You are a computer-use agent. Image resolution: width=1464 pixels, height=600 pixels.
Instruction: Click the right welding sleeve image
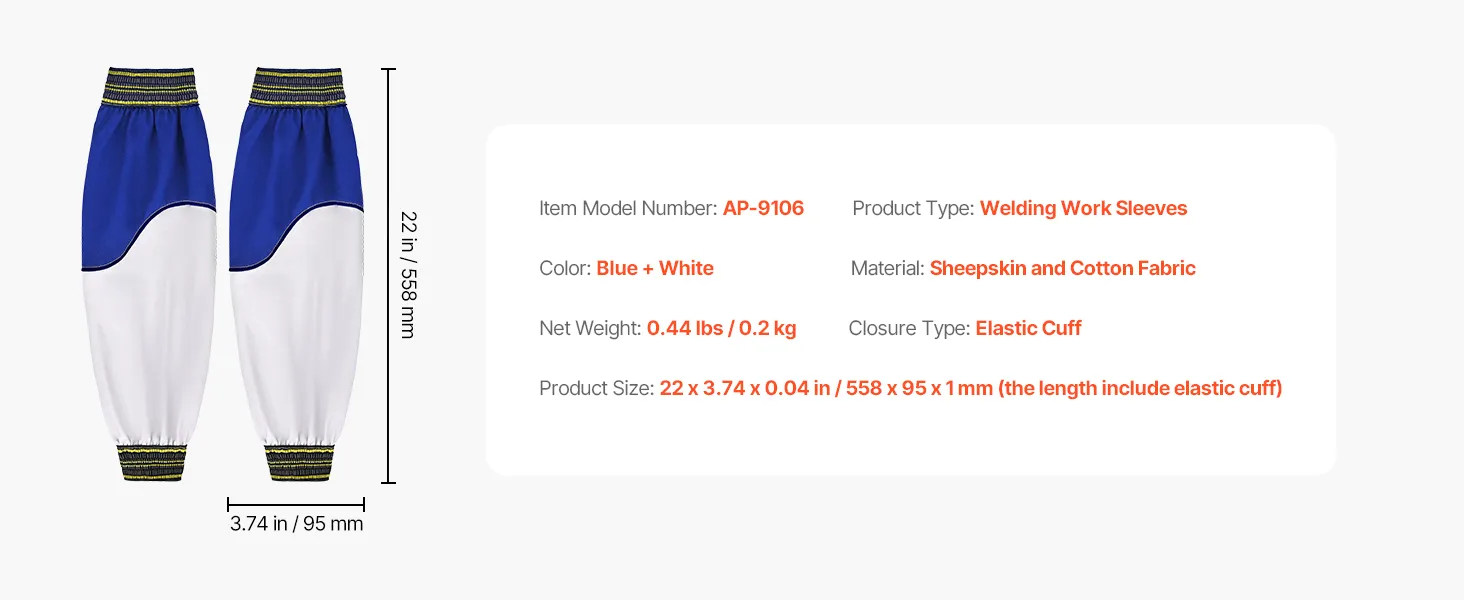click(x=296, y=275)
